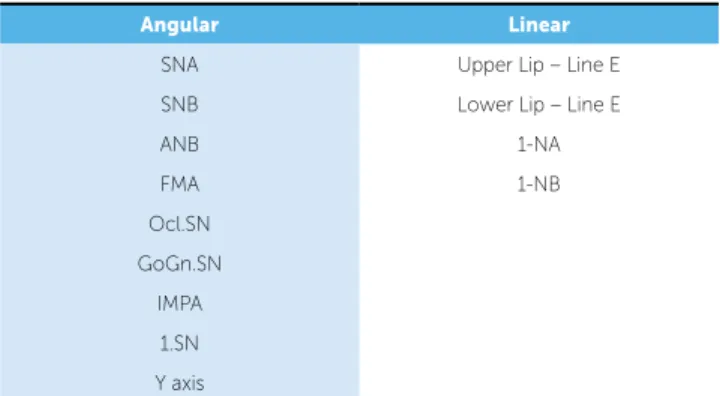Click the Upper Lip – Line E cell
The image size is (720, 396).
539,65
